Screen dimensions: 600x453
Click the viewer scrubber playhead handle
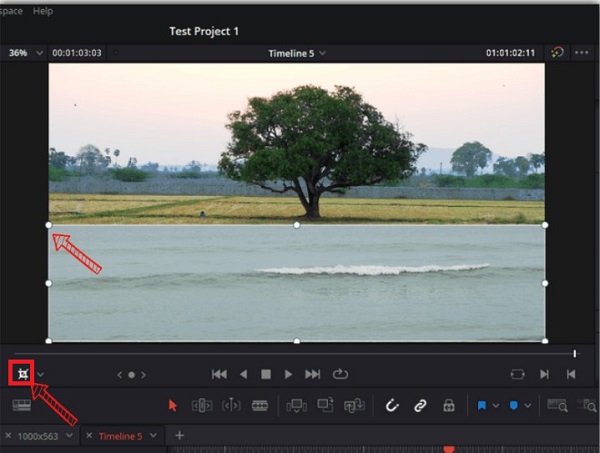pyautogui.click(x=575, y=354)
